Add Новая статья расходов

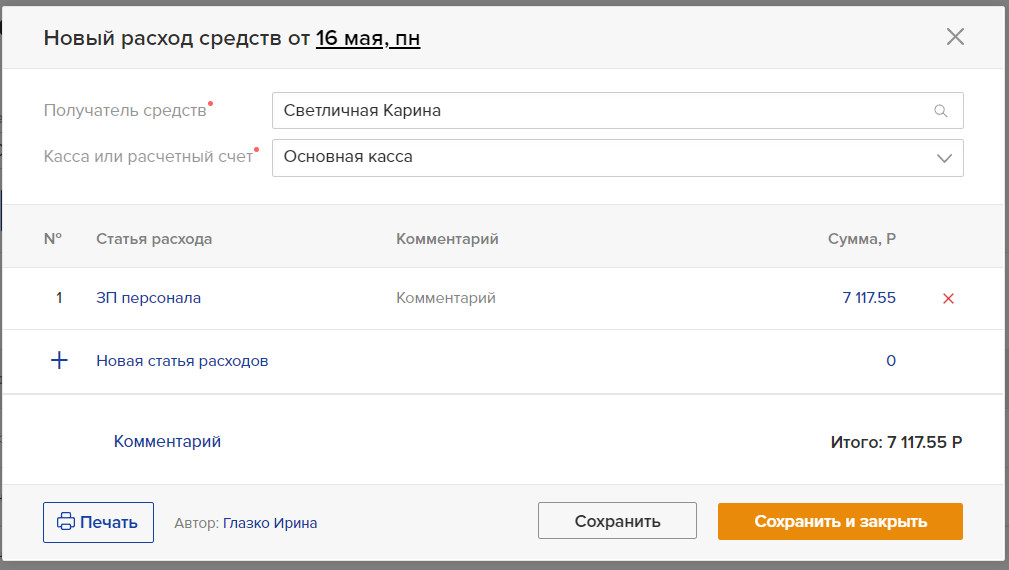click(182, 361)
